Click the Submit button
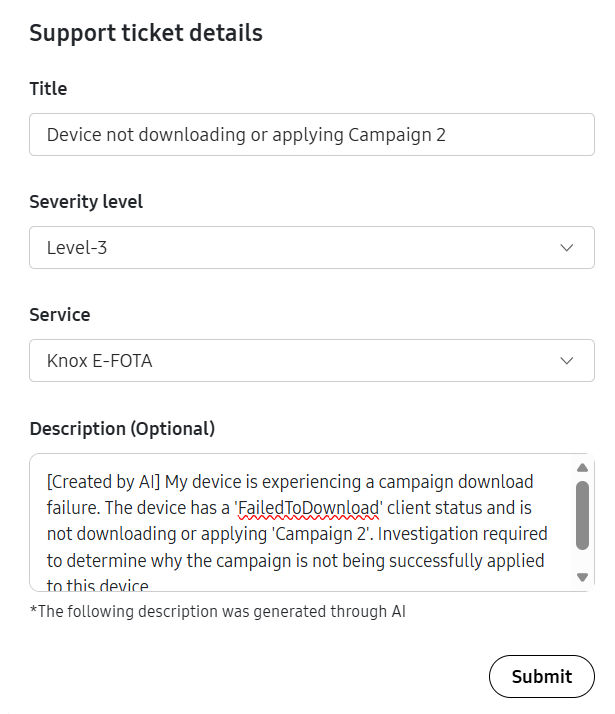Screen dimensions: 615x714 [x=542, y=676]
